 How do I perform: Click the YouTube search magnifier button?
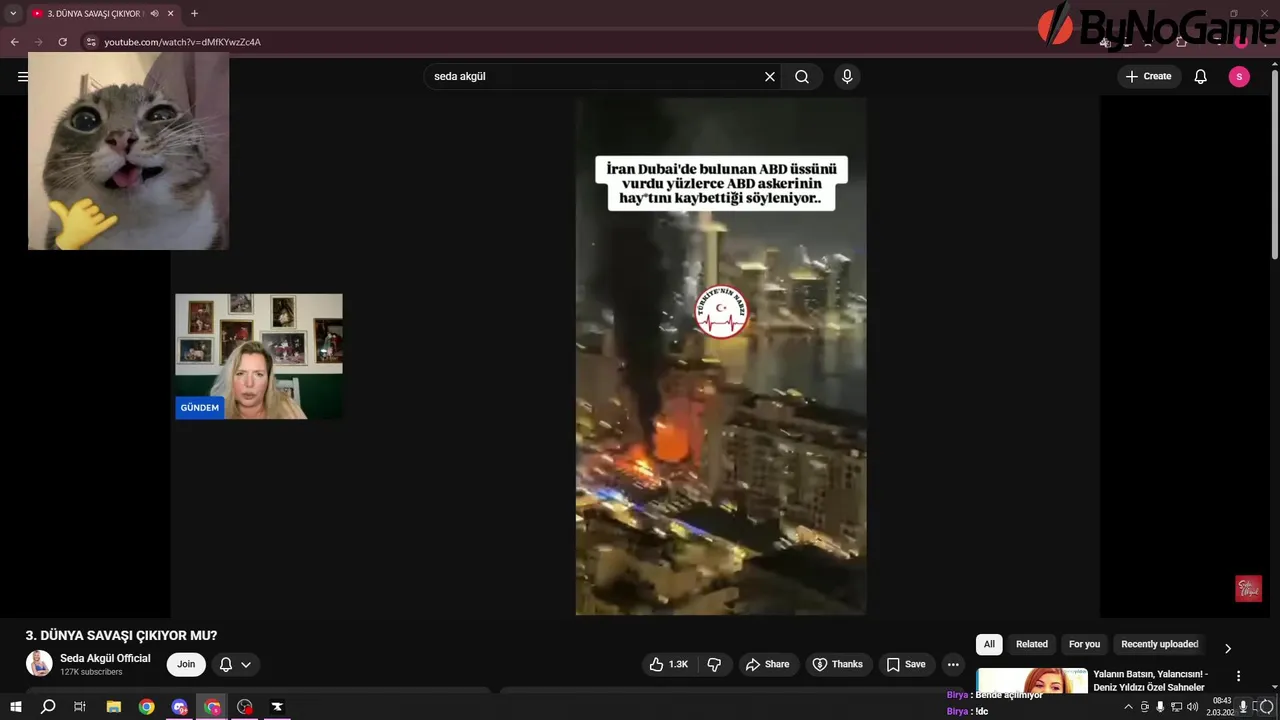(x=802, y=76)
